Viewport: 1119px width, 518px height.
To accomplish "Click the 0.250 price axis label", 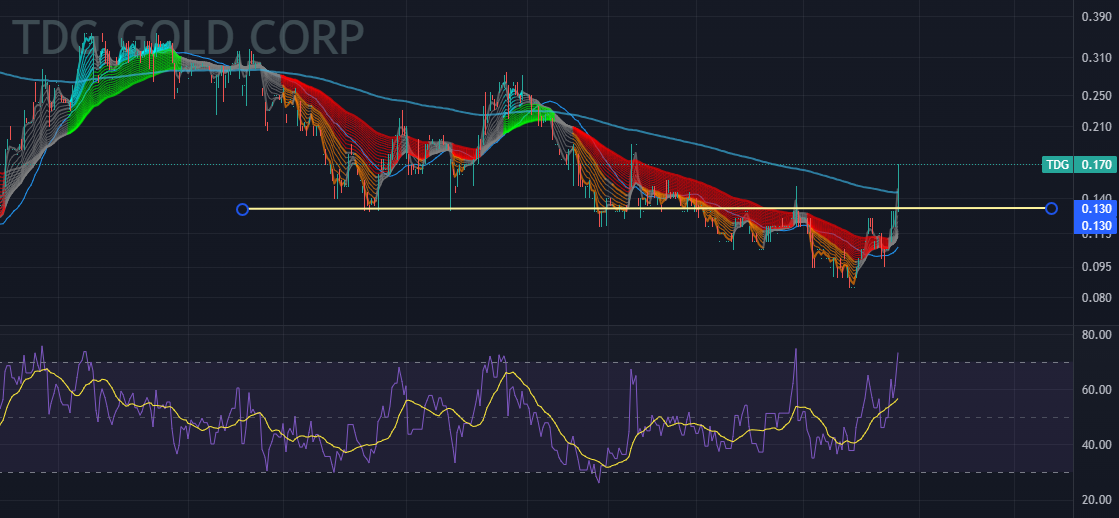I will (x=1096, y=96).
